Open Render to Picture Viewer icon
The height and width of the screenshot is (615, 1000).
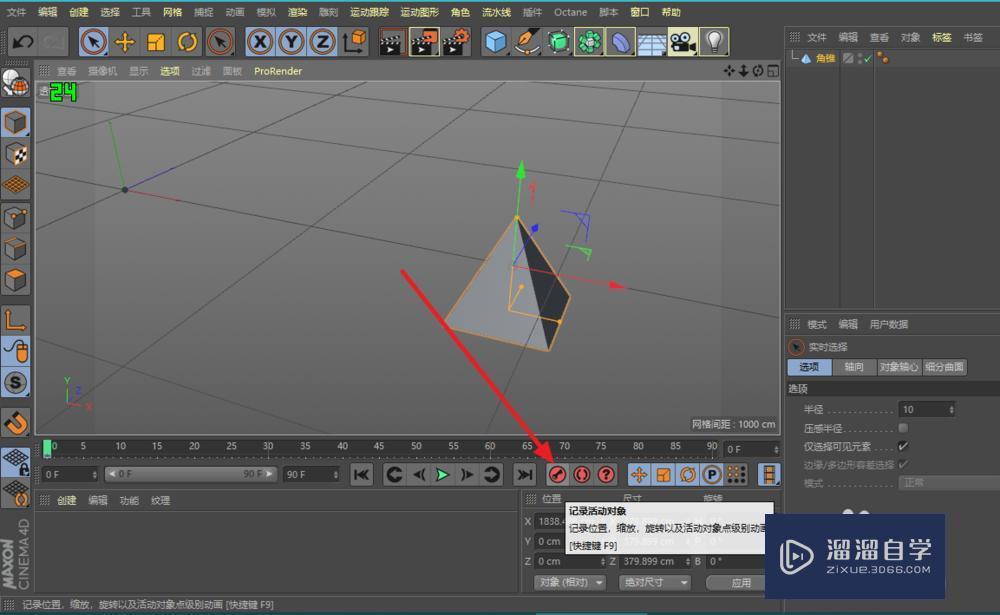(424, 42)
